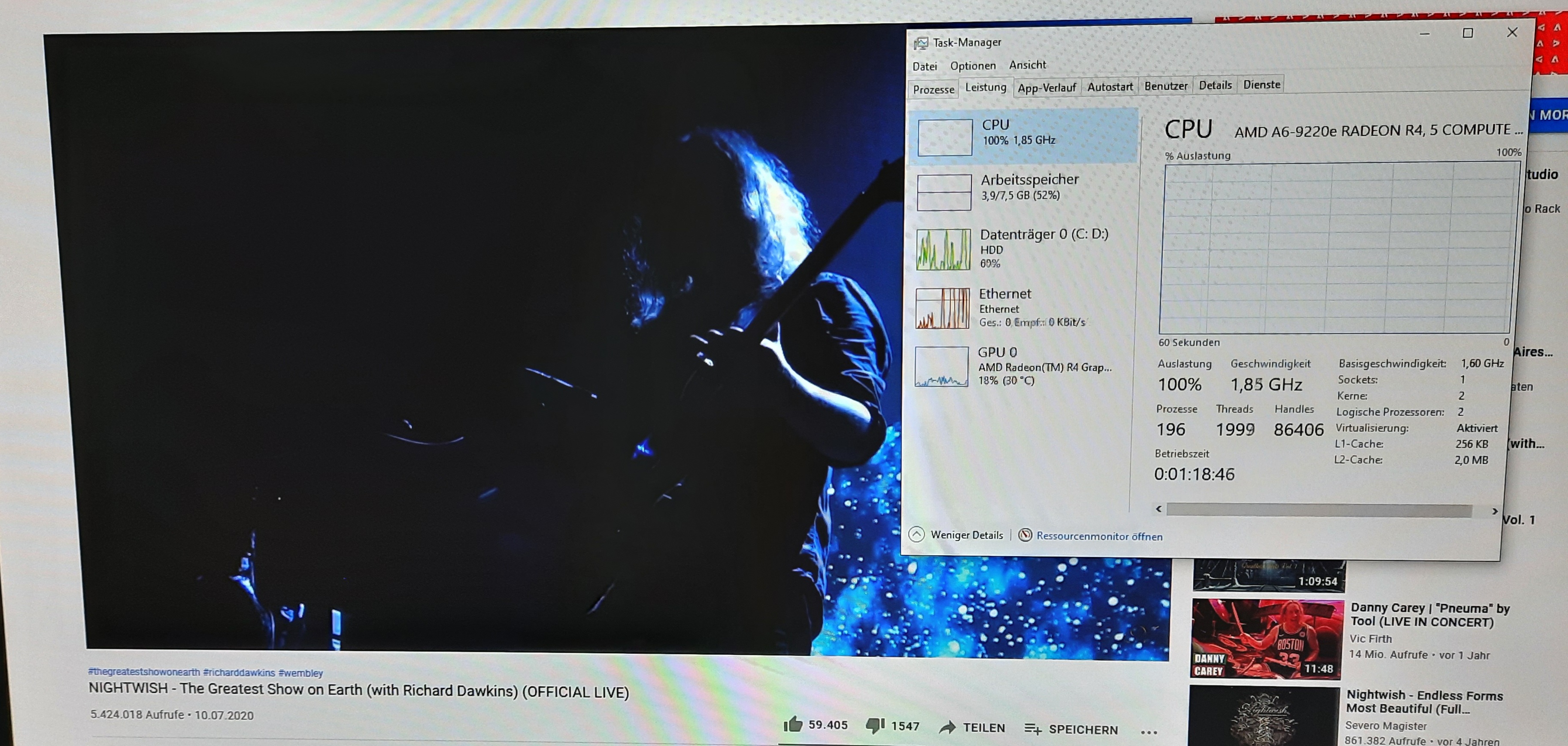Open Ressourcenmonitor öffnen link
1568x746 pixels.
(1099, 536)
